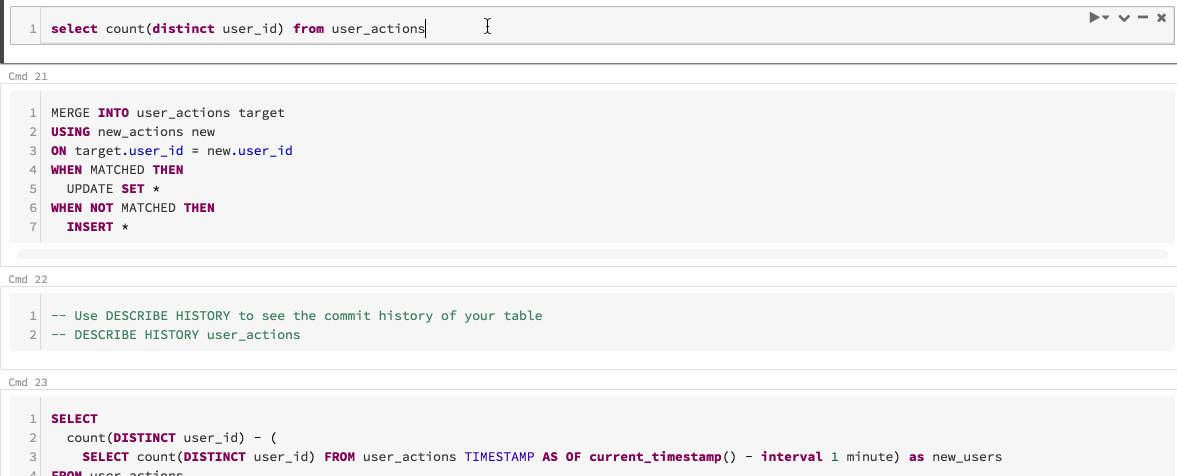Click the UPDATE SET * line
Viewport: 1177px width, 476px height.
[x=106, y=189]
